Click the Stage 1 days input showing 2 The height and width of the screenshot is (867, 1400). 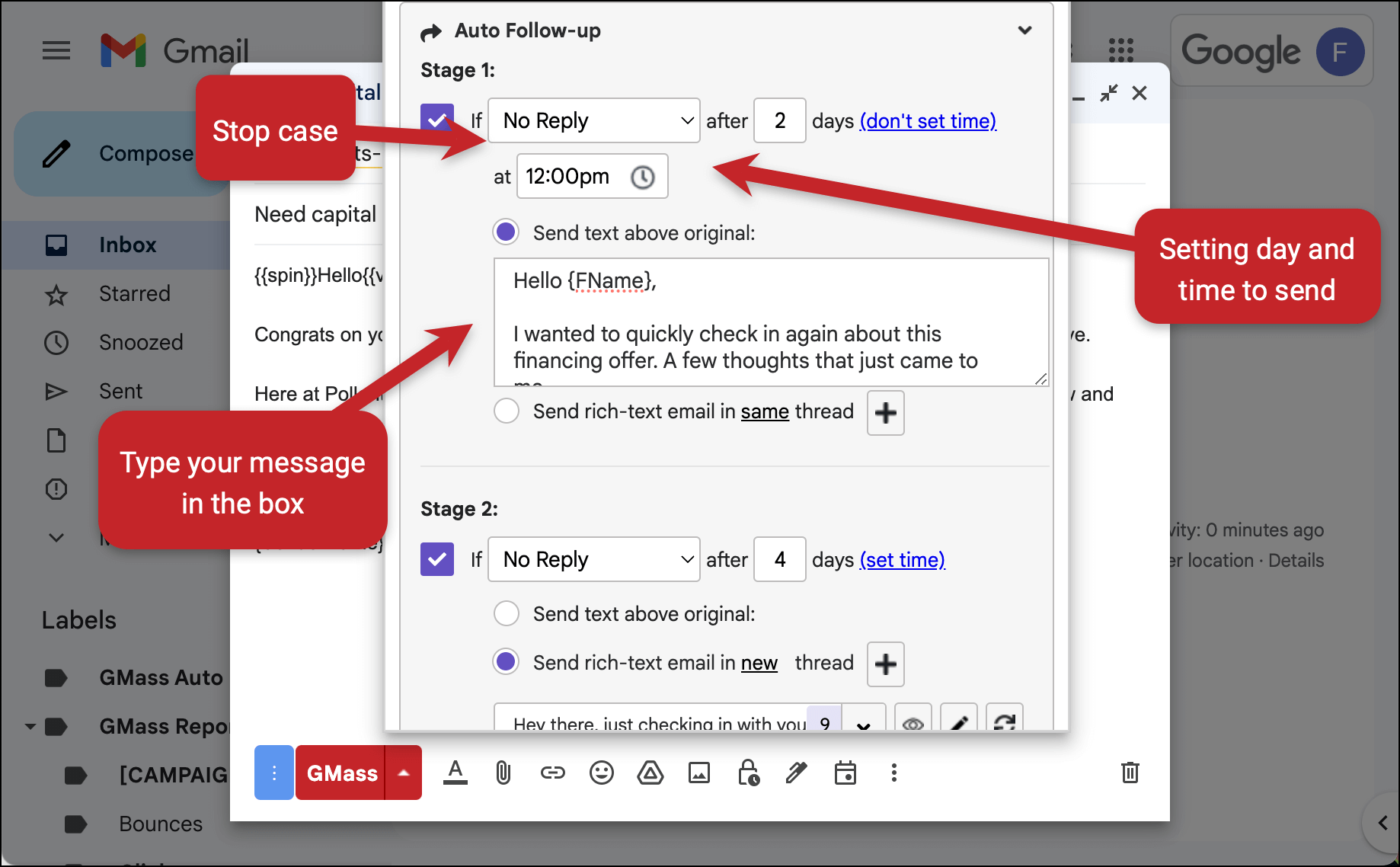click(780, 120)
